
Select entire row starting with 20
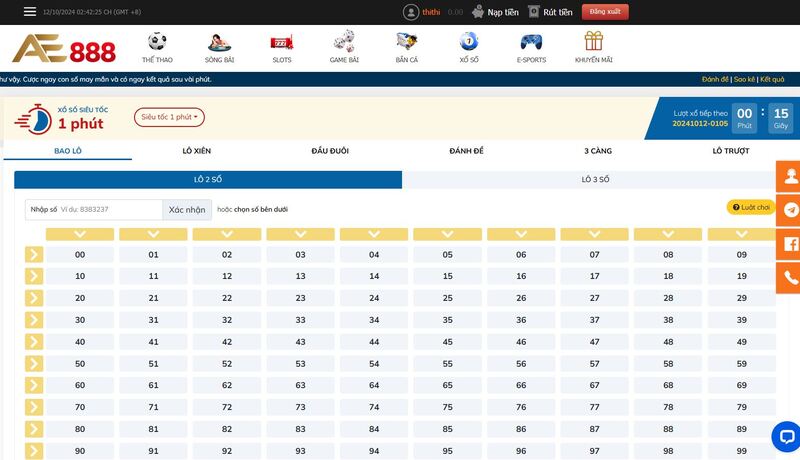click(x=34, y=298)
